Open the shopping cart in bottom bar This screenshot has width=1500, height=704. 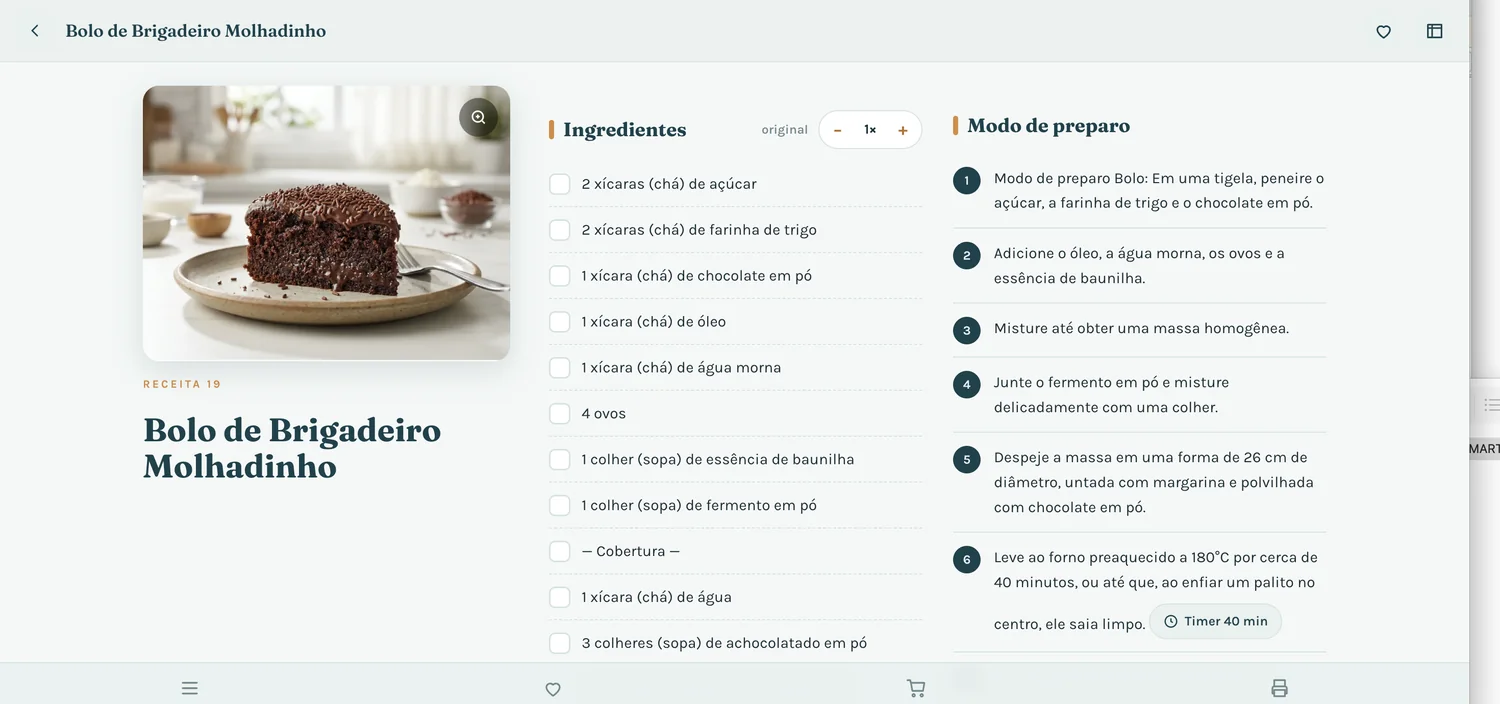point(915,688)
